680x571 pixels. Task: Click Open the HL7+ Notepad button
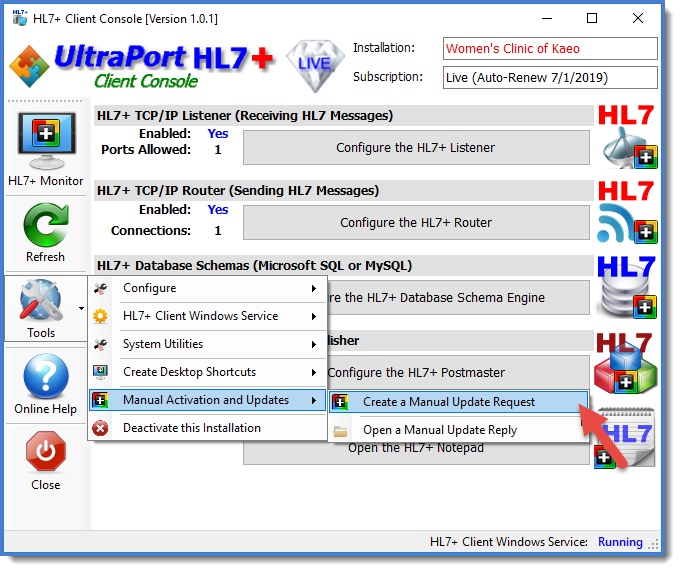[x=416, y=453]
